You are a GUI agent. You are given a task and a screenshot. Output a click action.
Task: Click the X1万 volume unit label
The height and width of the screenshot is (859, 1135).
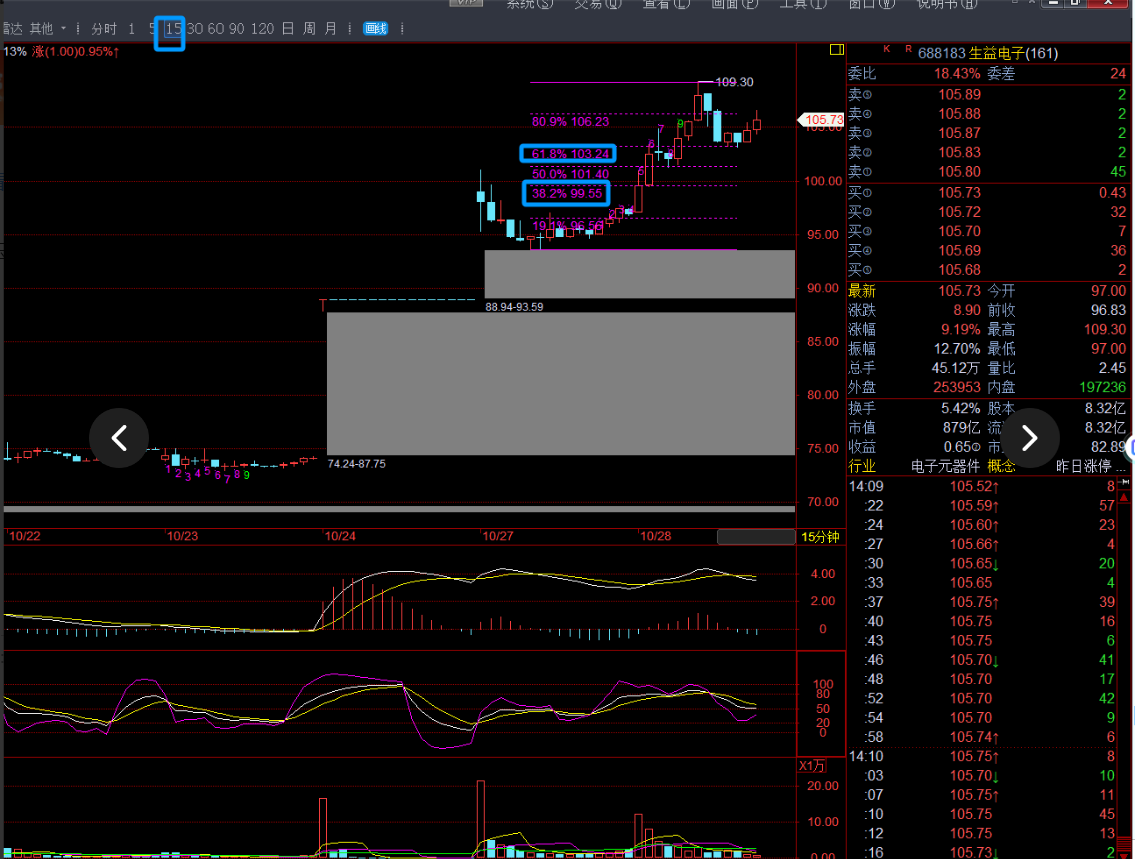pyautogui.click(x=812, y=766)
